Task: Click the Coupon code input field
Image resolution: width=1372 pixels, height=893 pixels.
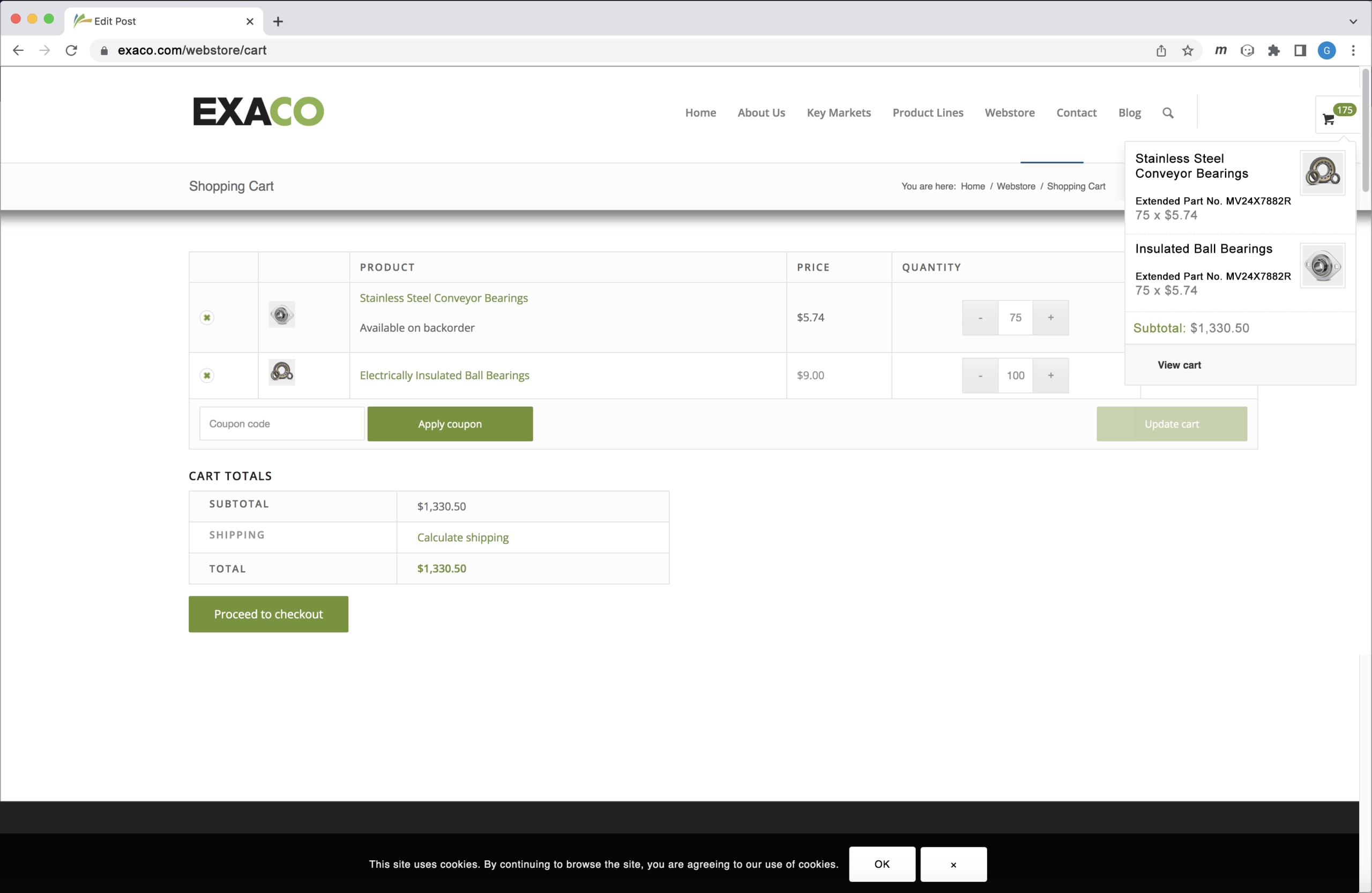Action: tap(282, 424)
